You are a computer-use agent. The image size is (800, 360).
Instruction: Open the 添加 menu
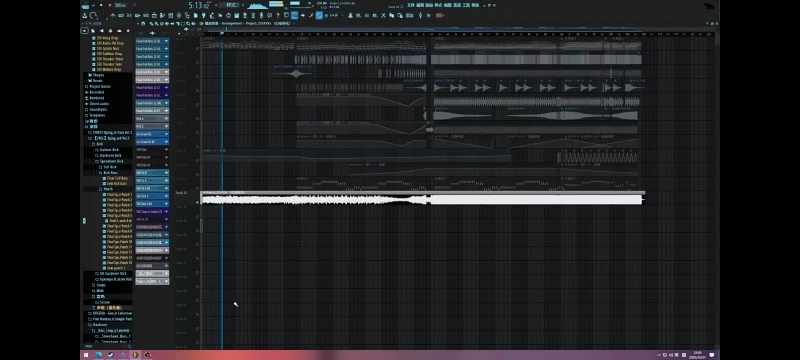(x=429, y=5)
